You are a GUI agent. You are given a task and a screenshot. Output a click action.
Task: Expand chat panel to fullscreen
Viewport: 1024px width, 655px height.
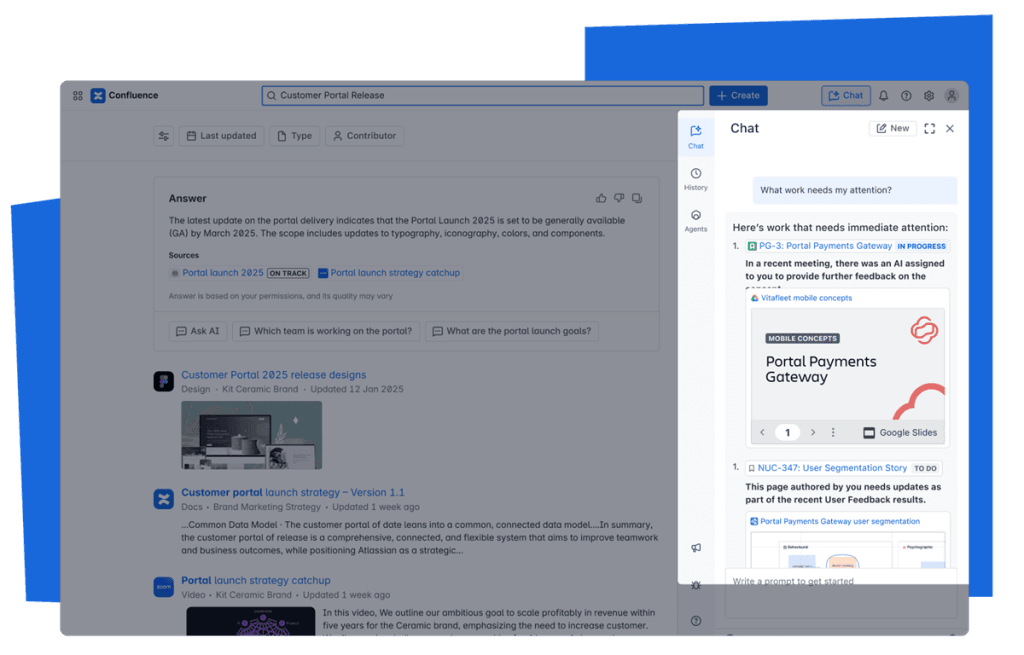(929, 129)
